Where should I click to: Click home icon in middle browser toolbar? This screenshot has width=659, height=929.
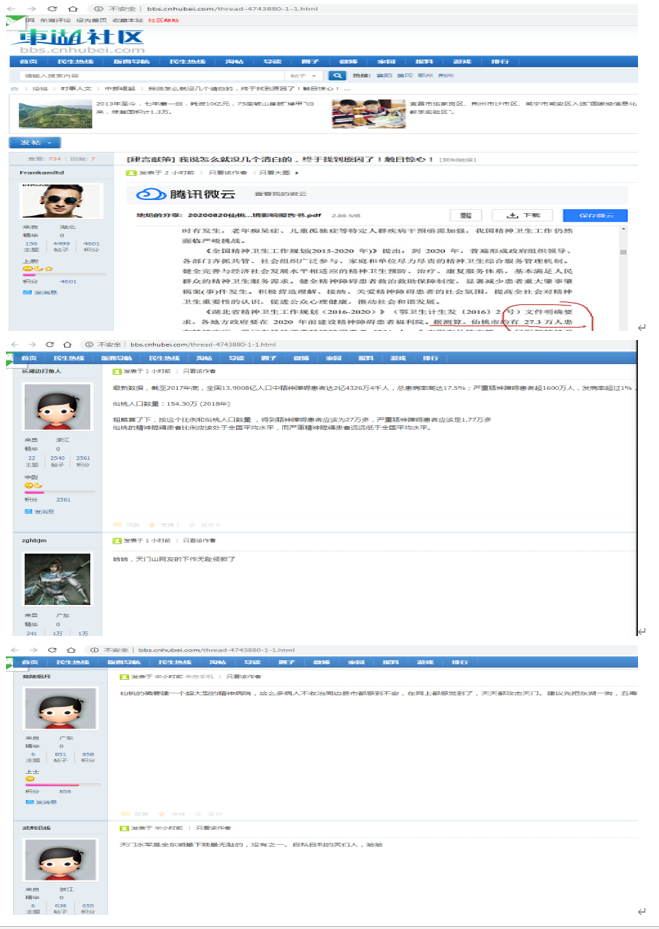pyautogui.click(x=68, y=345)
